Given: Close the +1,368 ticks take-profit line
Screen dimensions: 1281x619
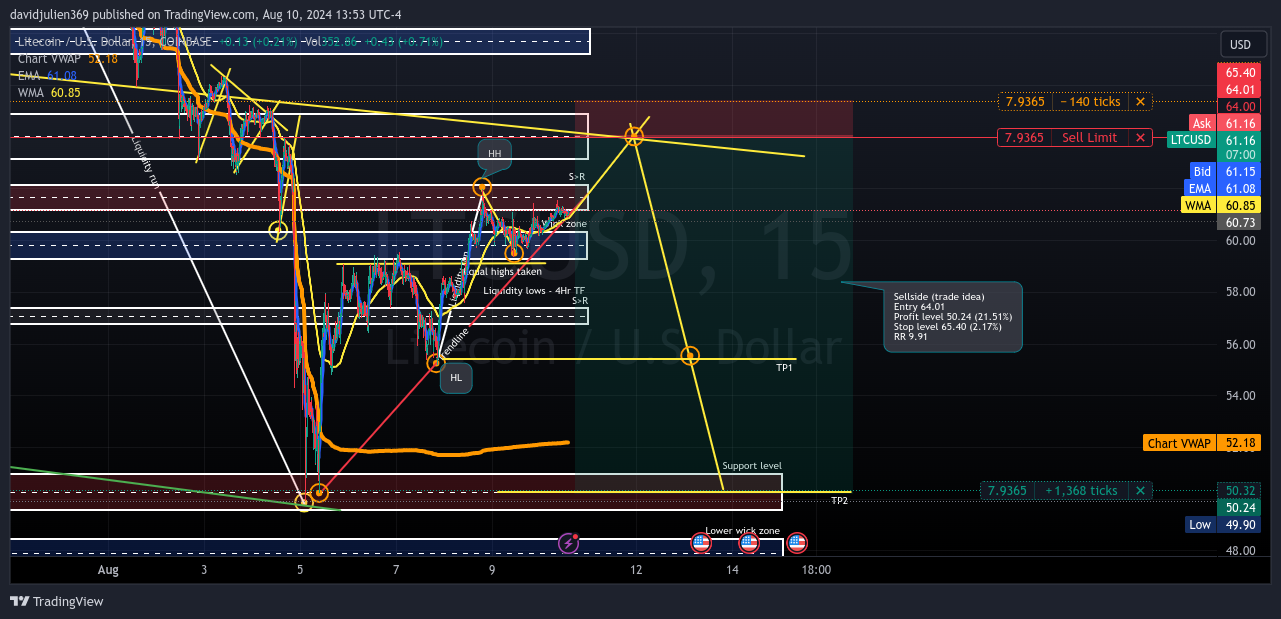Looking at the screenshot, I should (x=1140, y=491).
